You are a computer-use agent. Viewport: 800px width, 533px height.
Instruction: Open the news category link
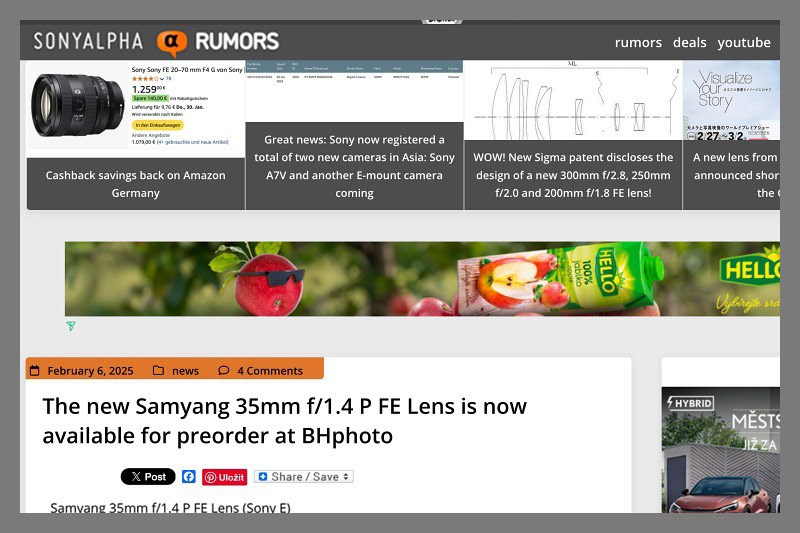(185, 371)
